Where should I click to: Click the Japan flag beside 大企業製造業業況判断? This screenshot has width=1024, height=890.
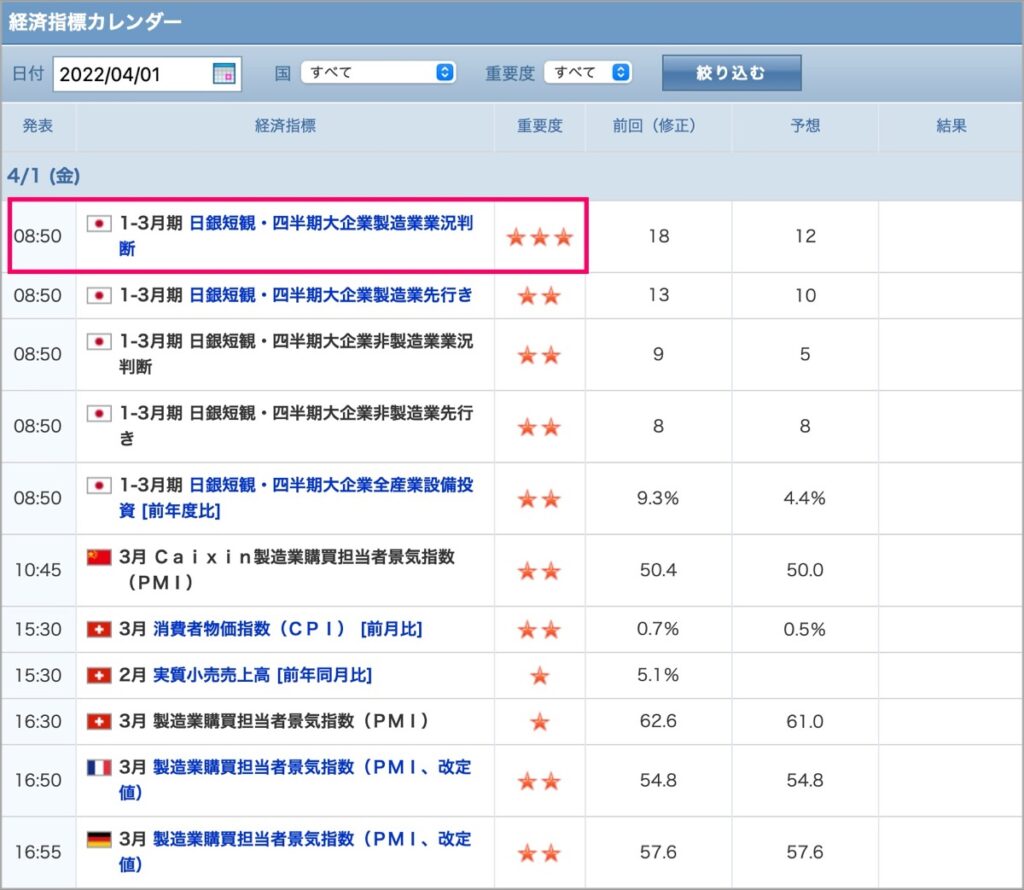99,223
